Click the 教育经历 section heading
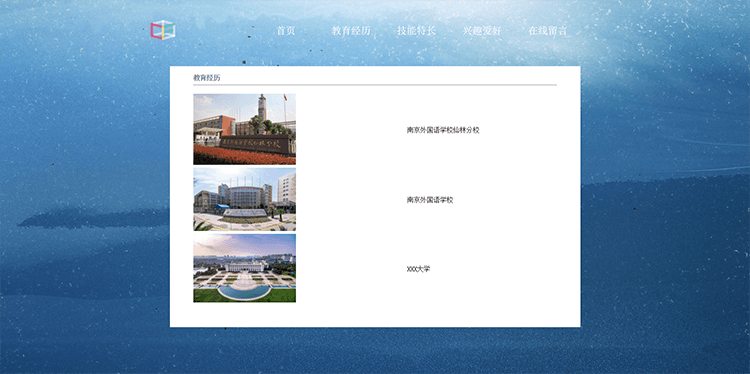Screen dimensions: 750x374 207,77
